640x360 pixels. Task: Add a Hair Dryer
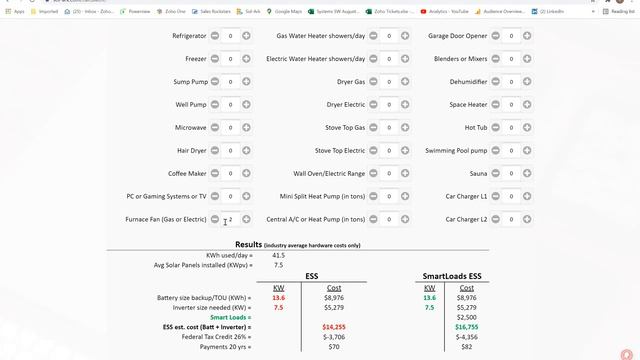click(246, 150)
